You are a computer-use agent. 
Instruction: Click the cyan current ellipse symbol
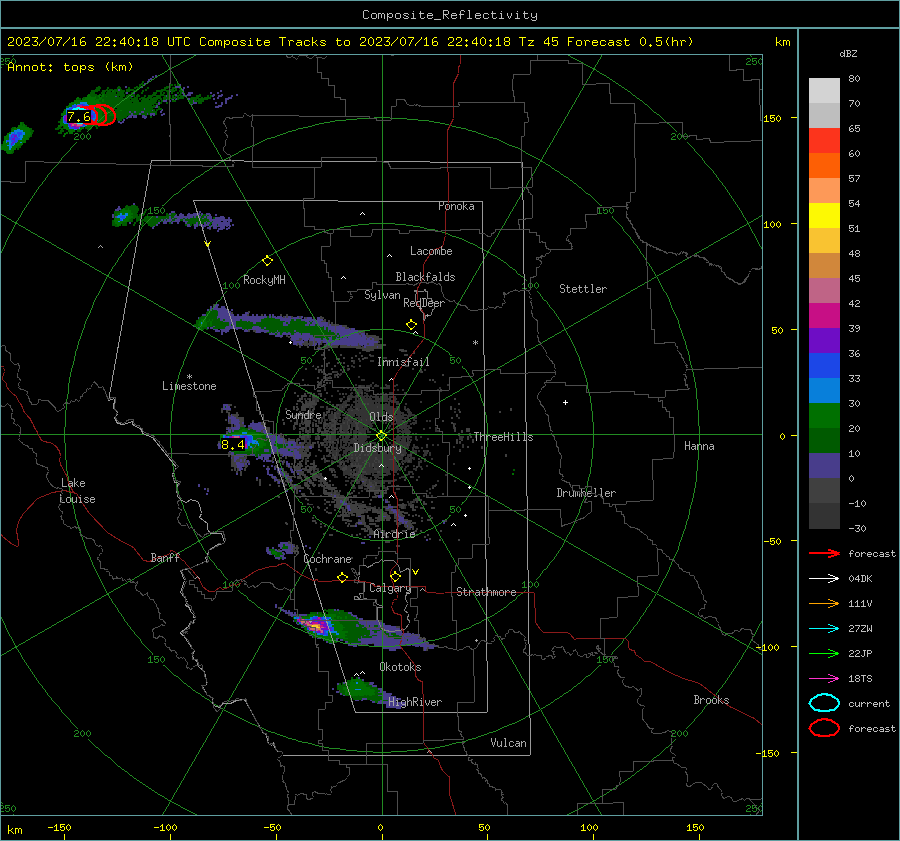(824, 703)
